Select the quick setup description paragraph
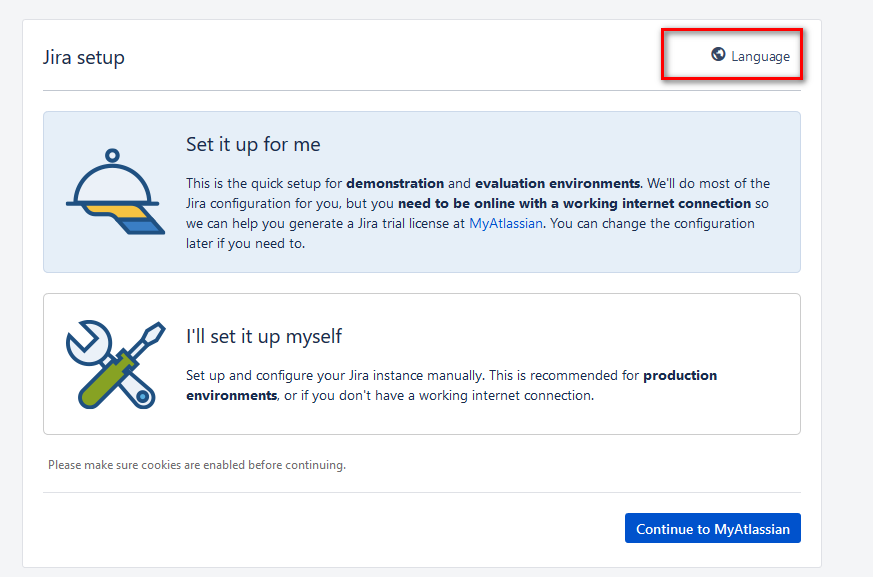Image resolution: width=873 pixels, height=577 pixels. [478, 213]
